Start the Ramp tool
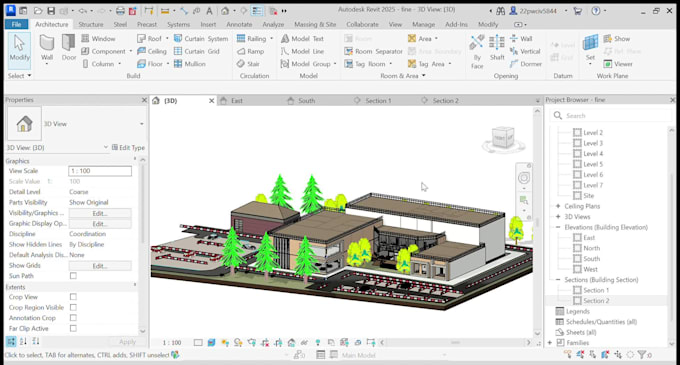Screen dimensions: 680x365 (x=251, y=51)
